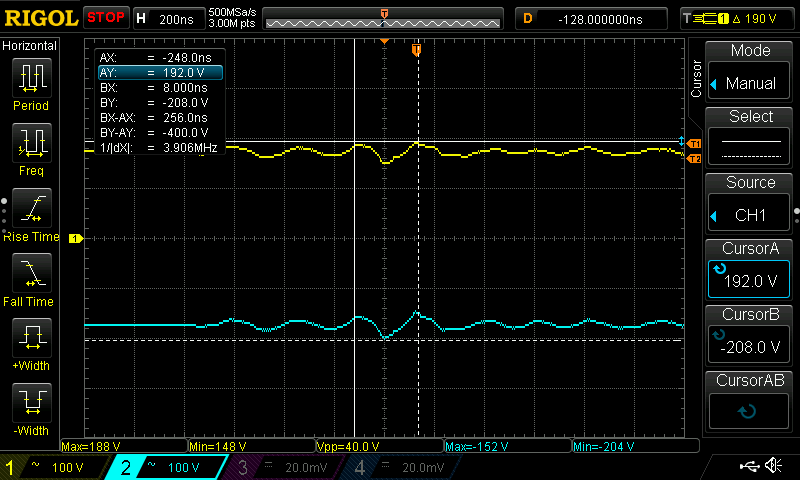Click the speaker sound icon
The image size is (800, 480).
coord(773,466)
